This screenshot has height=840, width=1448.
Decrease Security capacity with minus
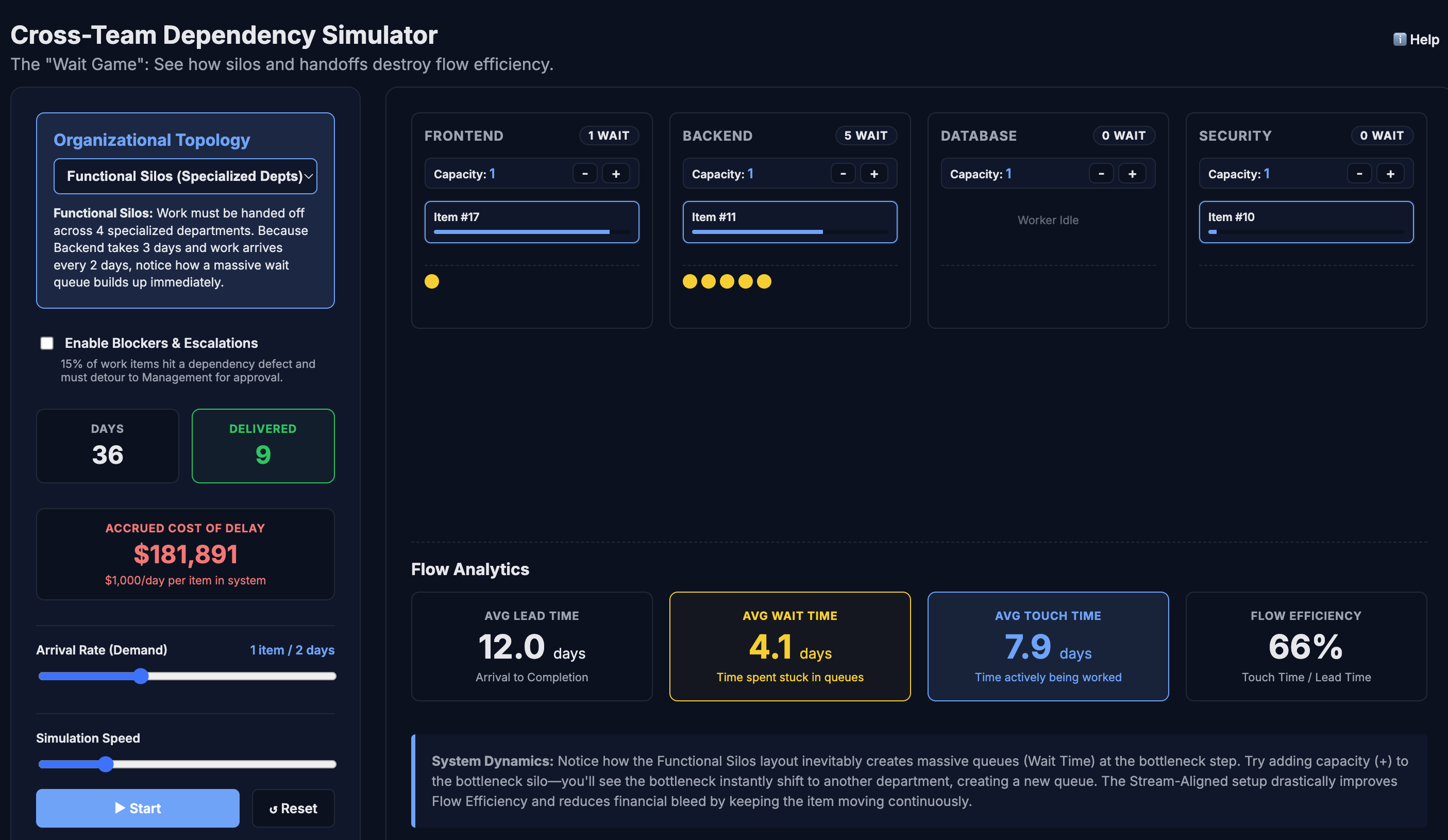(1359, 174)
